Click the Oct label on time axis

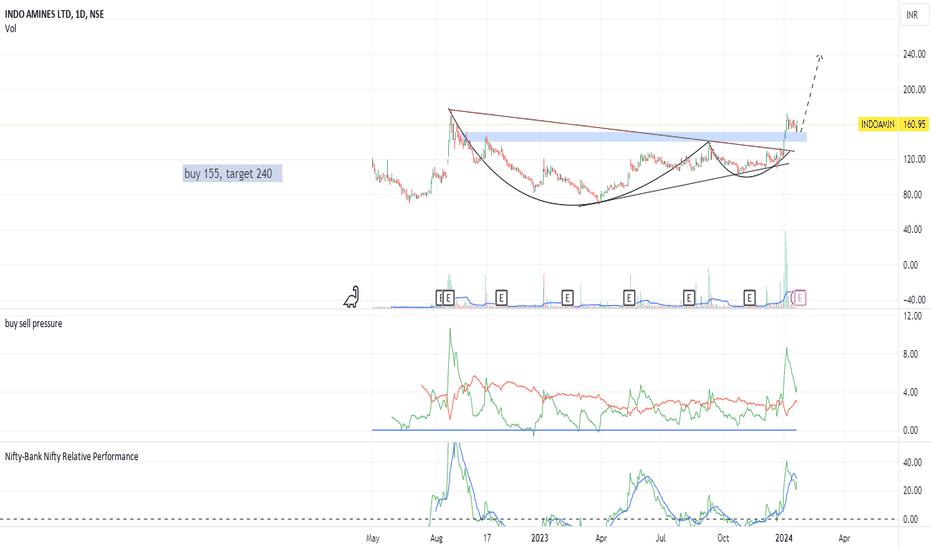(x=723, y=538)
